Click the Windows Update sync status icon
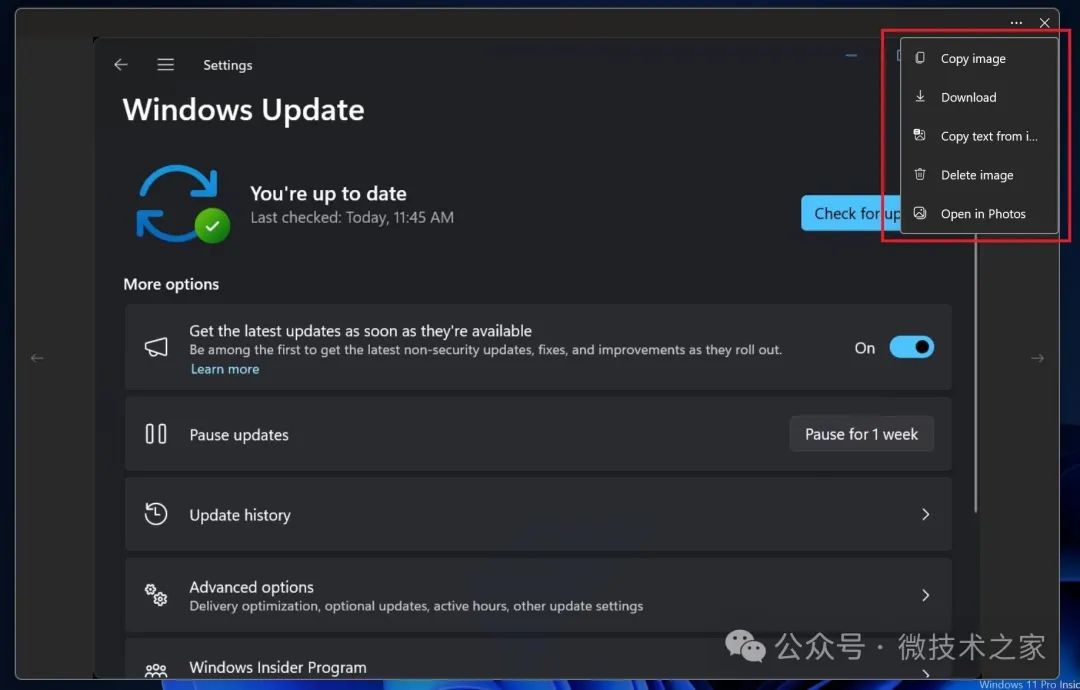Screen dimensions: 1080x690 (182, 204)
